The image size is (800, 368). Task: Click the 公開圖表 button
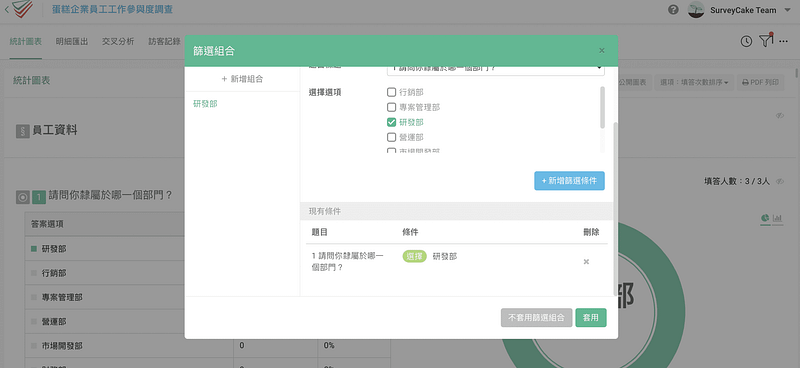635,82
